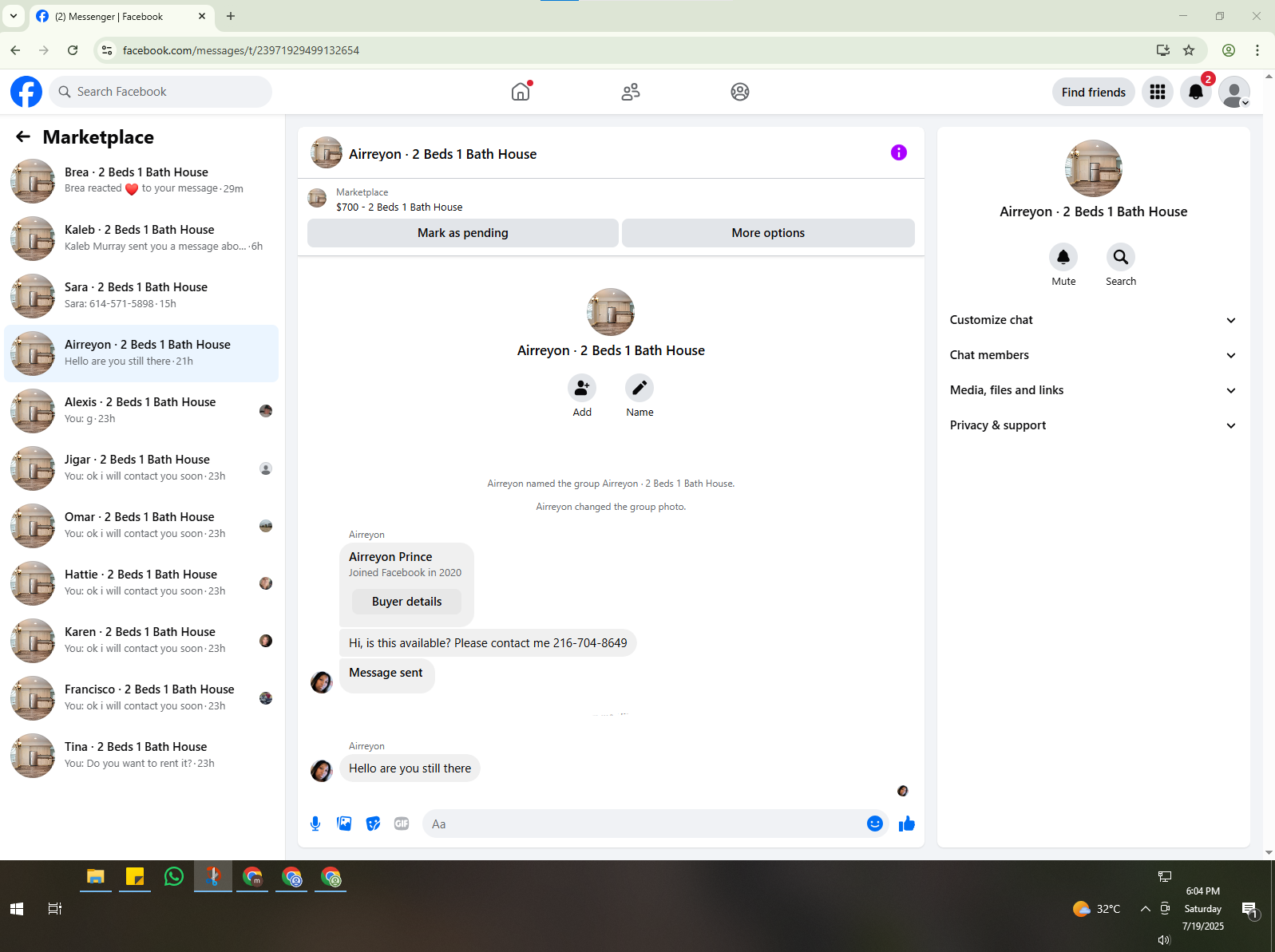Open Sticky Notes from the taskbar
Image resolution: width=1275 pixels, height=952 pixels.
pyautogui.click(x=135, y=876)
